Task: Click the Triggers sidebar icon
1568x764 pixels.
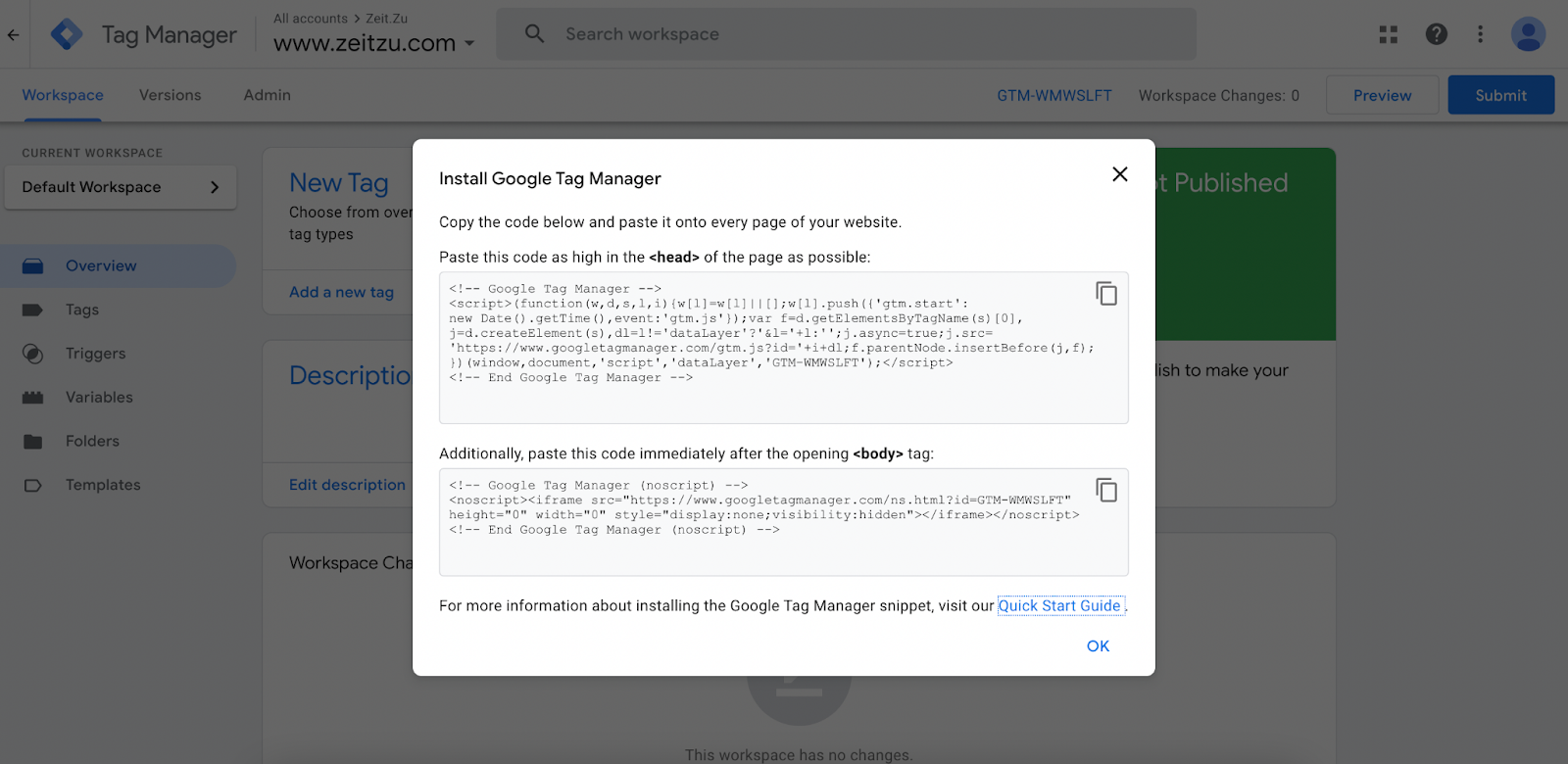Action: 32,354
